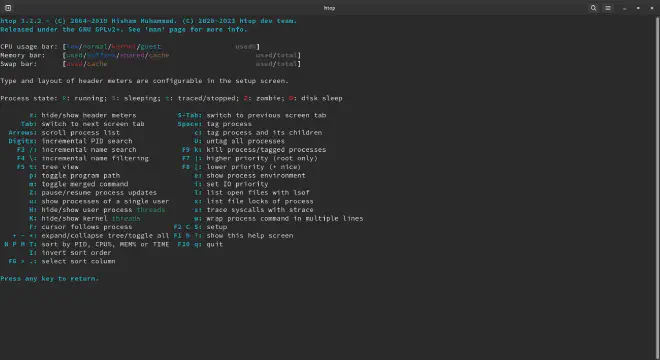This screenshot has width=660, height=360.
Task: Open the terminal search icon
Action: [593, 8]
